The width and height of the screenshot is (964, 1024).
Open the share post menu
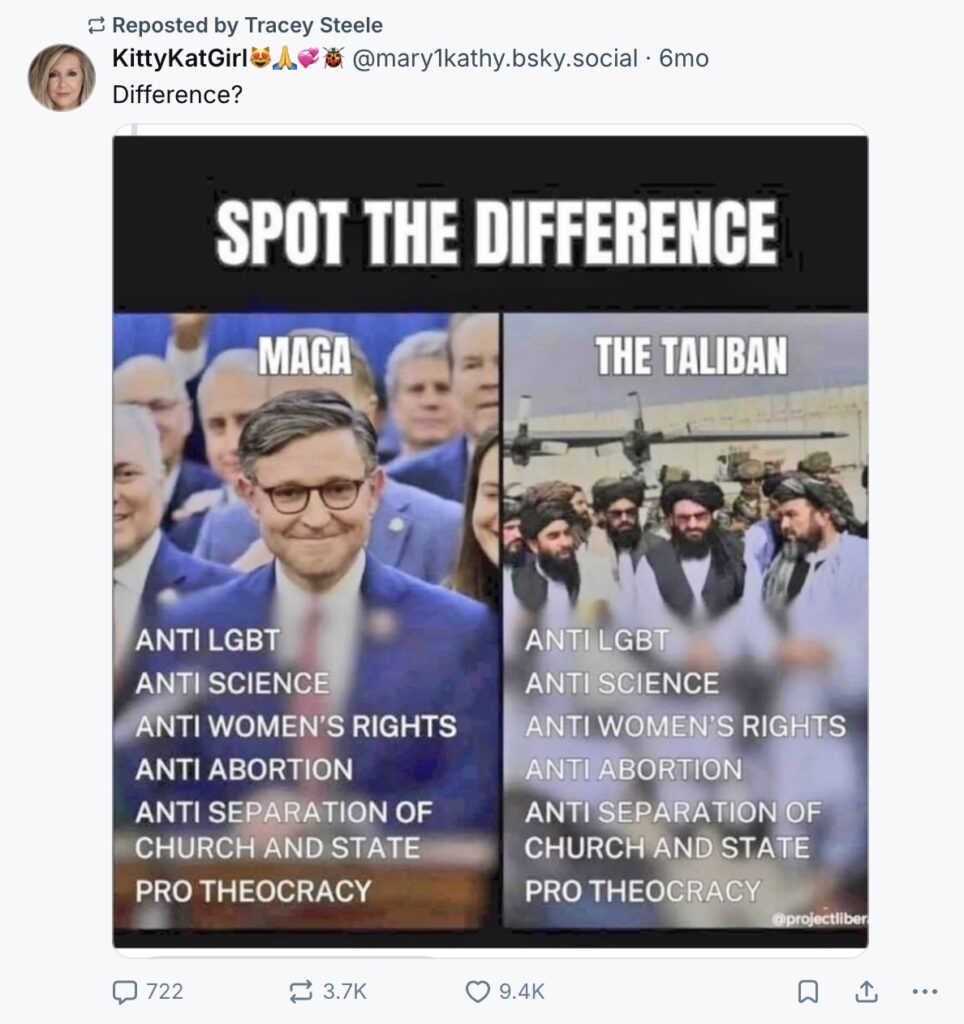pos(866,991)
